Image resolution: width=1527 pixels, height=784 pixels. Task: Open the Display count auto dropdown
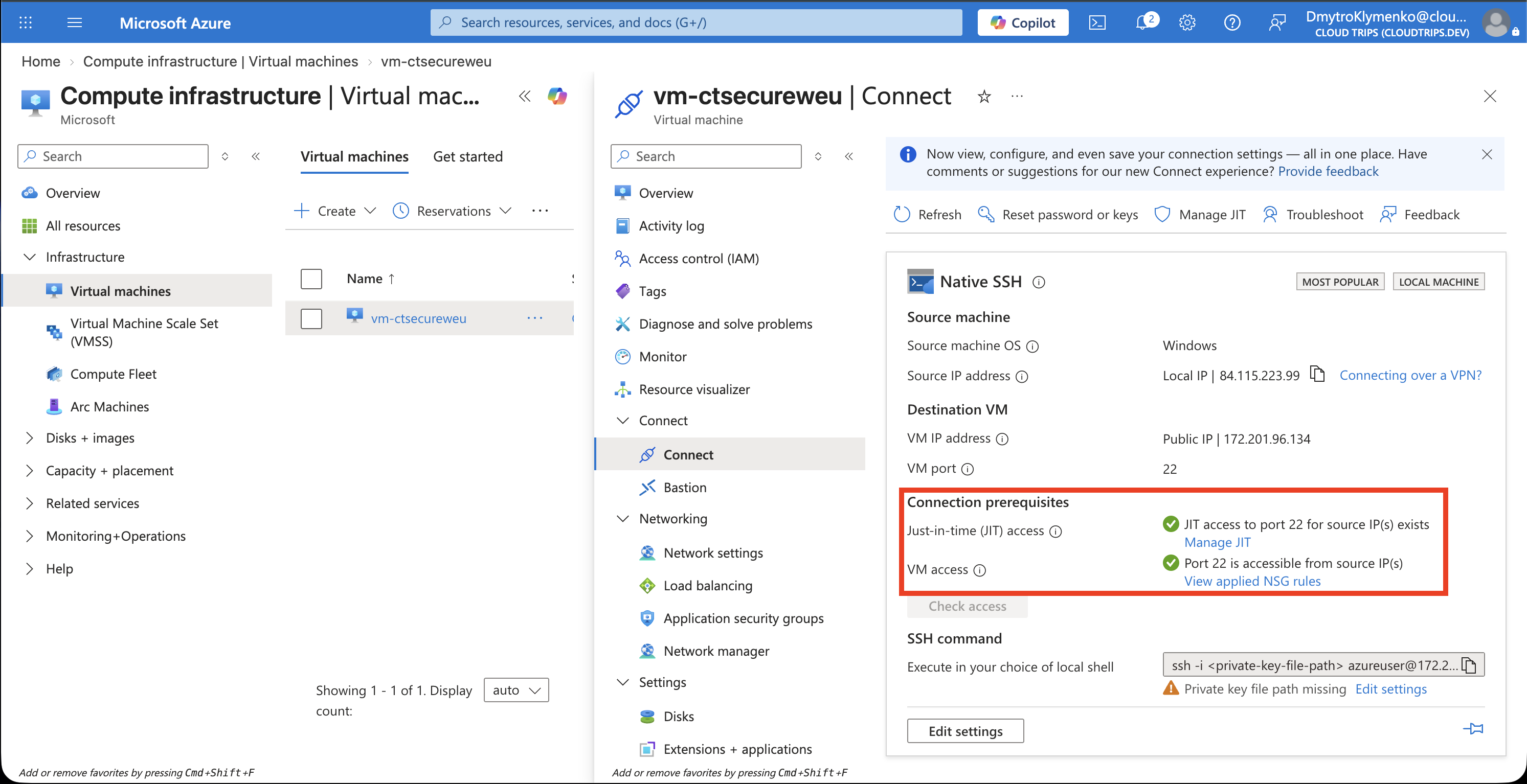517,690
